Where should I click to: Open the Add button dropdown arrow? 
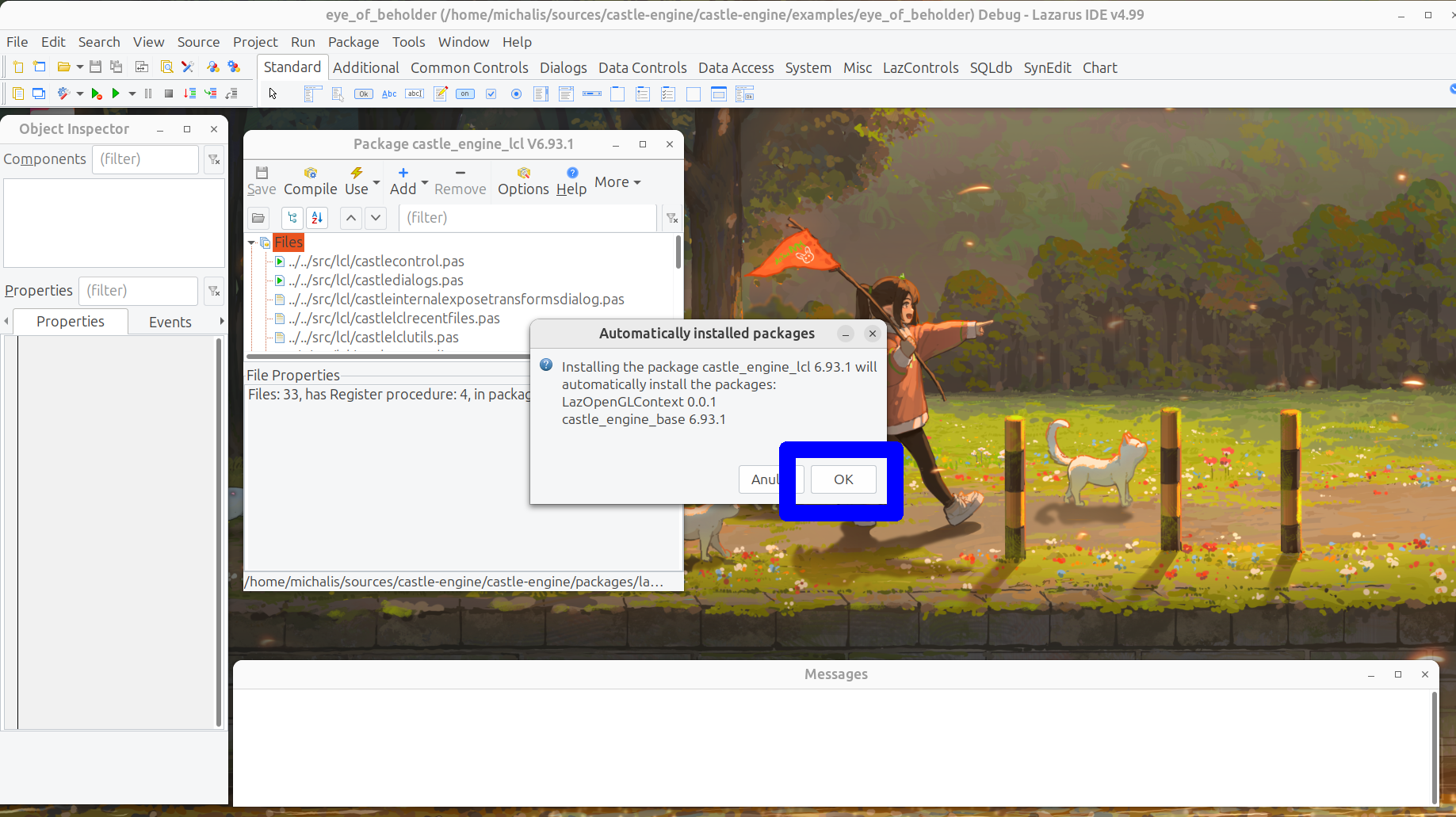click(425, 182)
